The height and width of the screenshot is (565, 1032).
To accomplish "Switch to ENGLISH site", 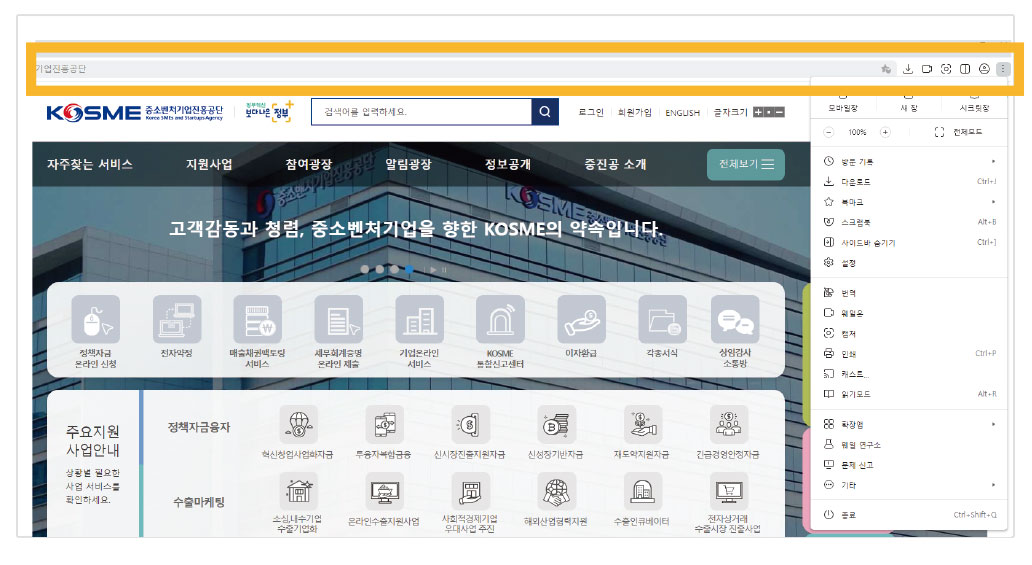I will (x=683, y=113).
